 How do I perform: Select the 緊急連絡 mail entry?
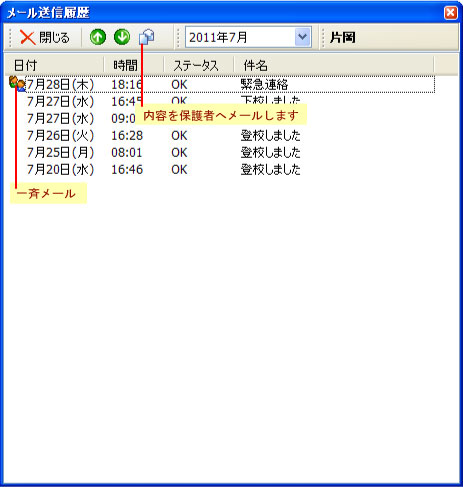(x=230, y=84)
